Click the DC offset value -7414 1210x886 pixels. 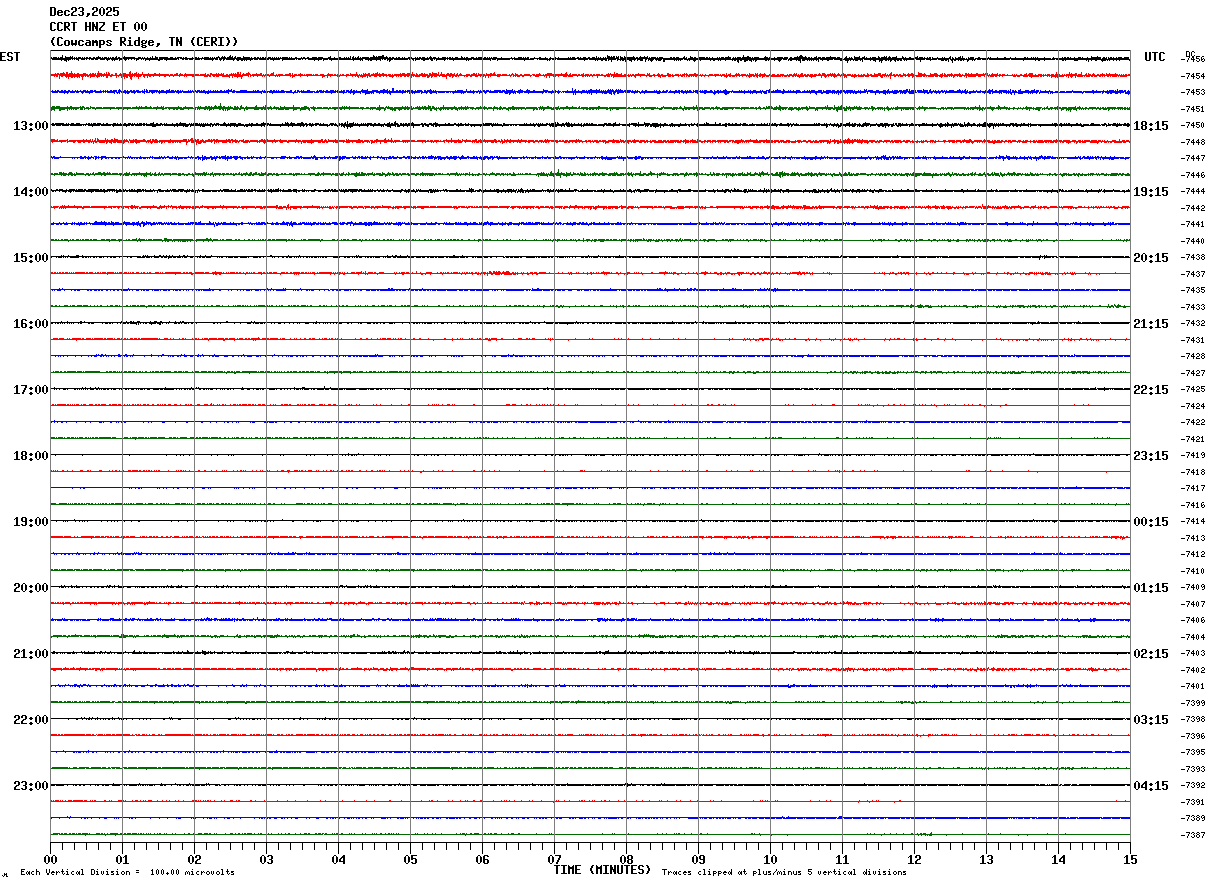1192,522
